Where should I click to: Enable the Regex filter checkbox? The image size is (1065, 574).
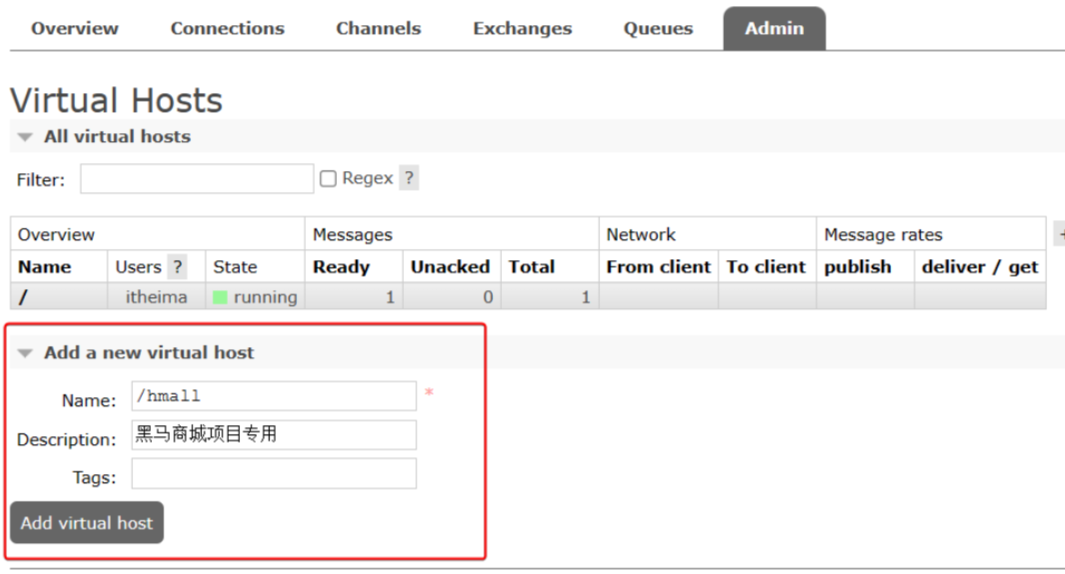point(328,179)
